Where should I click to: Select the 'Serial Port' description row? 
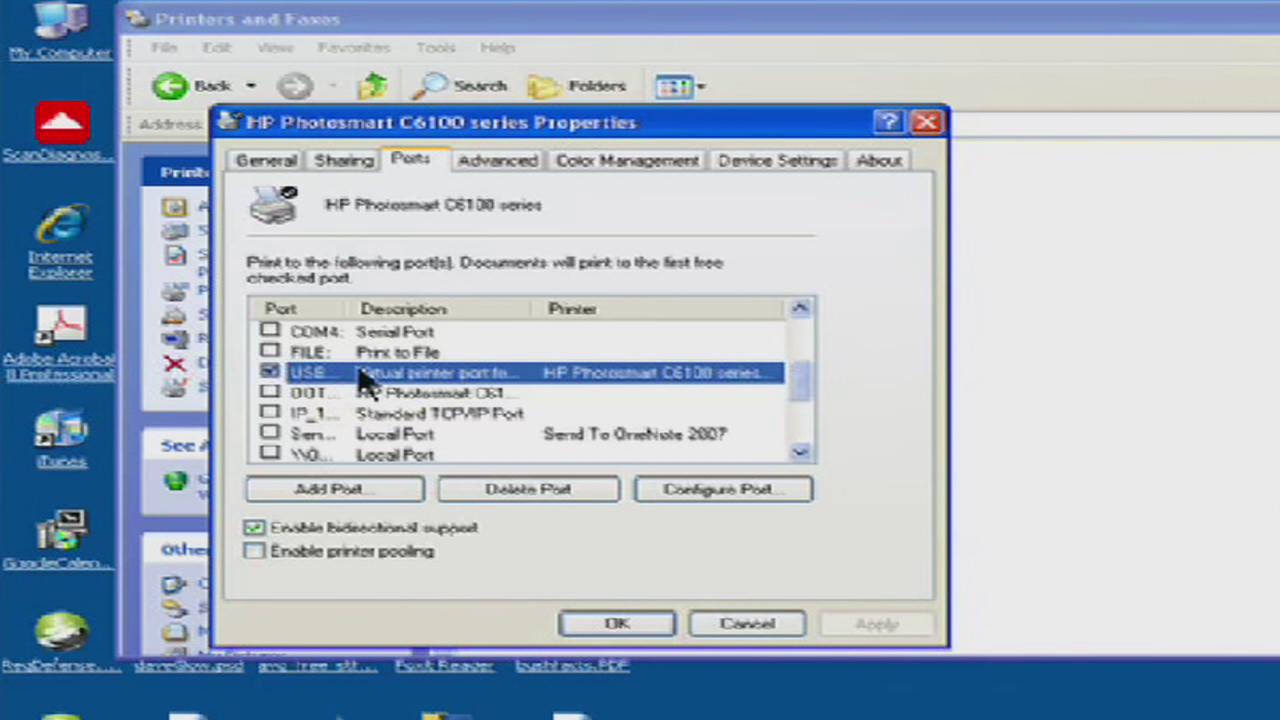[395, 331]
